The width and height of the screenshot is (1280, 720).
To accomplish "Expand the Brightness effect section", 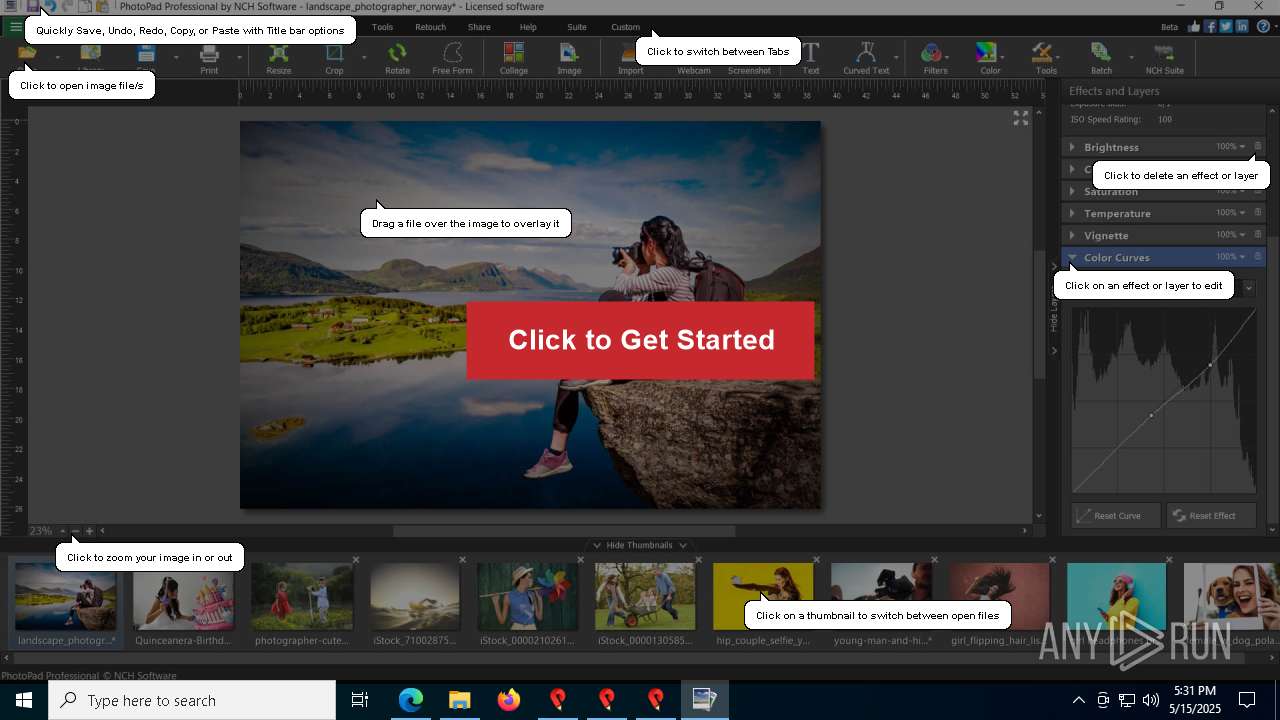I will tap(1072, 147).
